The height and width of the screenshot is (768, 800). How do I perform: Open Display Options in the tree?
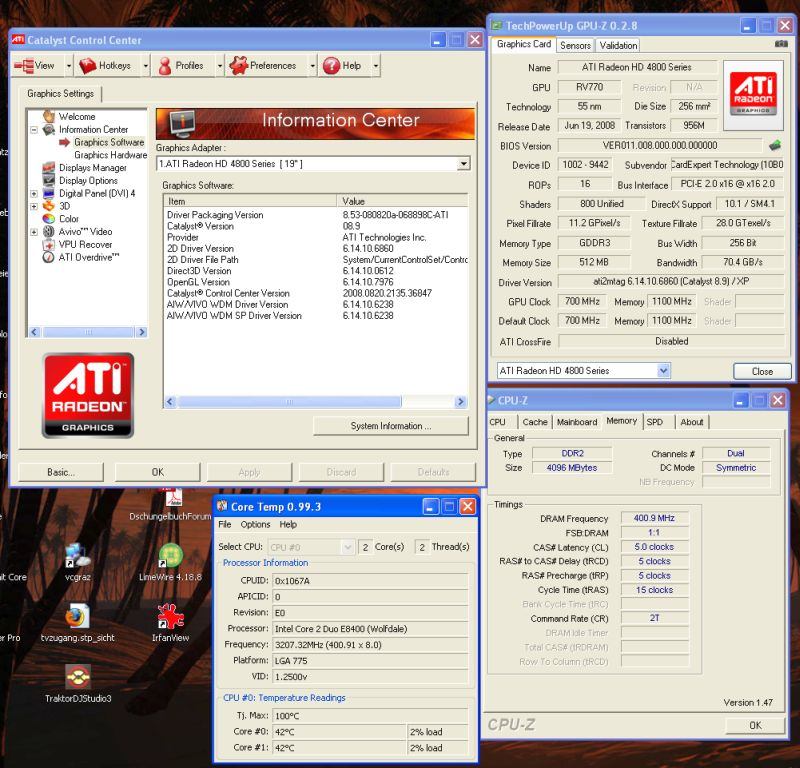(x=88, y=180)
